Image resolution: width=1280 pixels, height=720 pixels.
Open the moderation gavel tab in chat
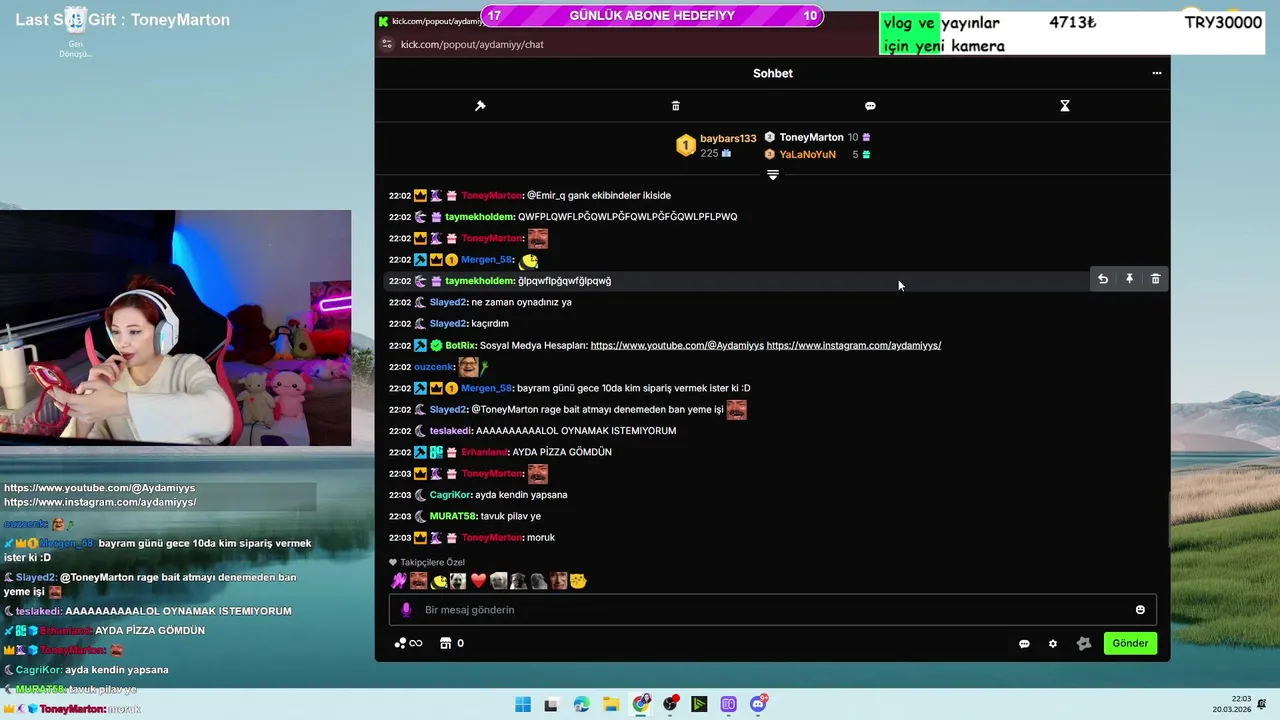[x=480, y=106]
